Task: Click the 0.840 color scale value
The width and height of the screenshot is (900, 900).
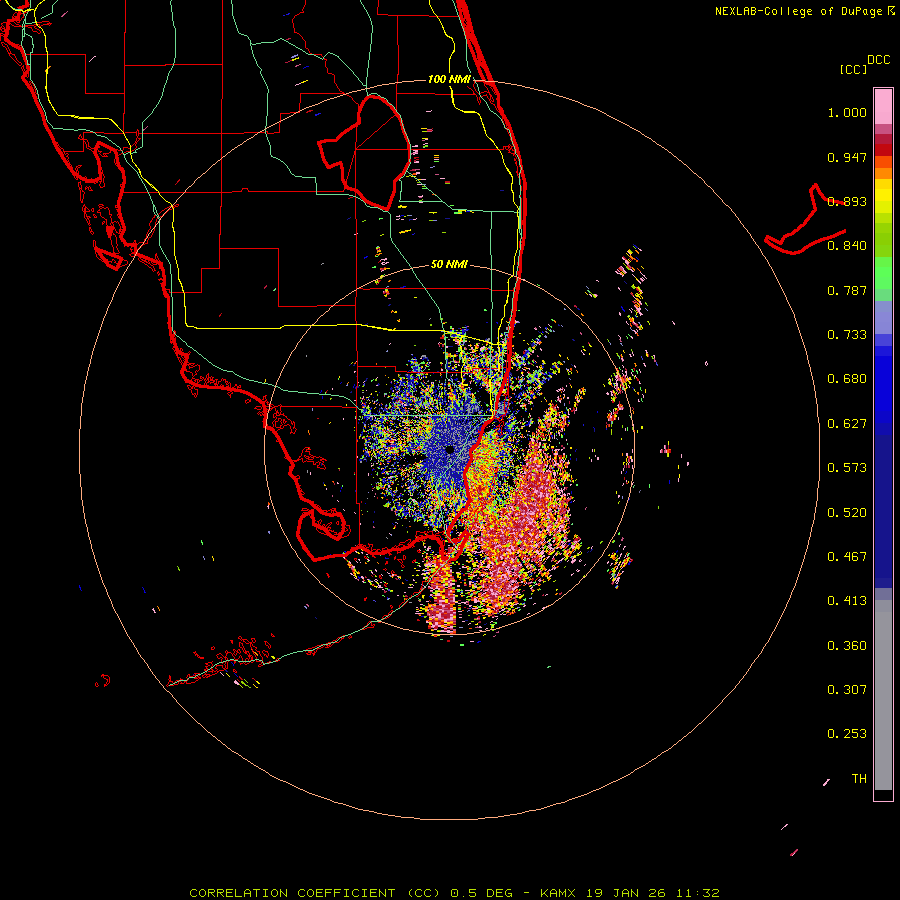Action: (847, 246)
